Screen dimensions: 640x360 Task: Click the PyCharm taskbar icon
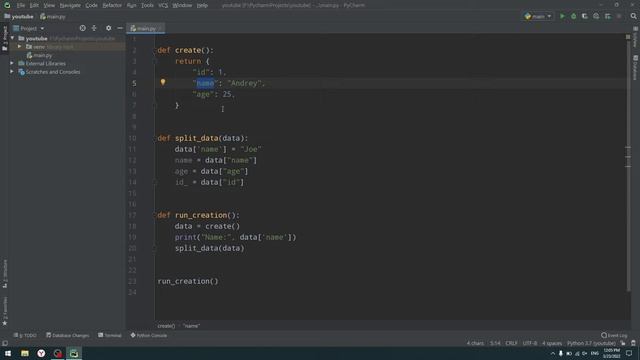tap(74, 353)
